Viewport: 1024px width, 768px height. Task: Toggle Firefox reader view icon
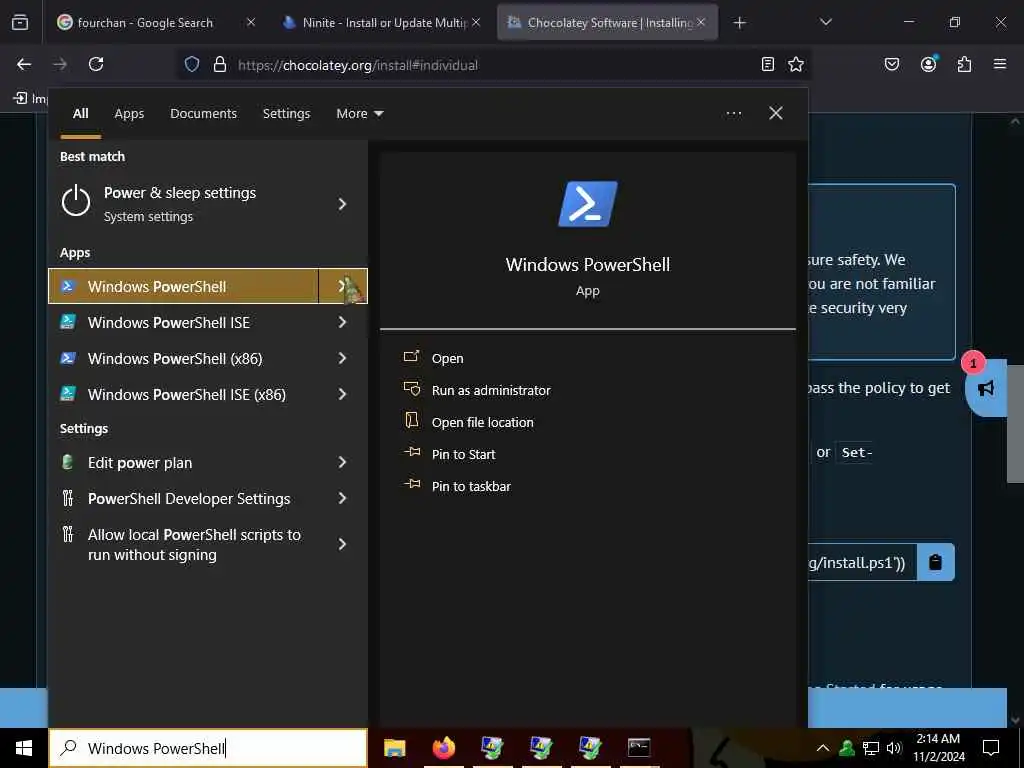768,64
